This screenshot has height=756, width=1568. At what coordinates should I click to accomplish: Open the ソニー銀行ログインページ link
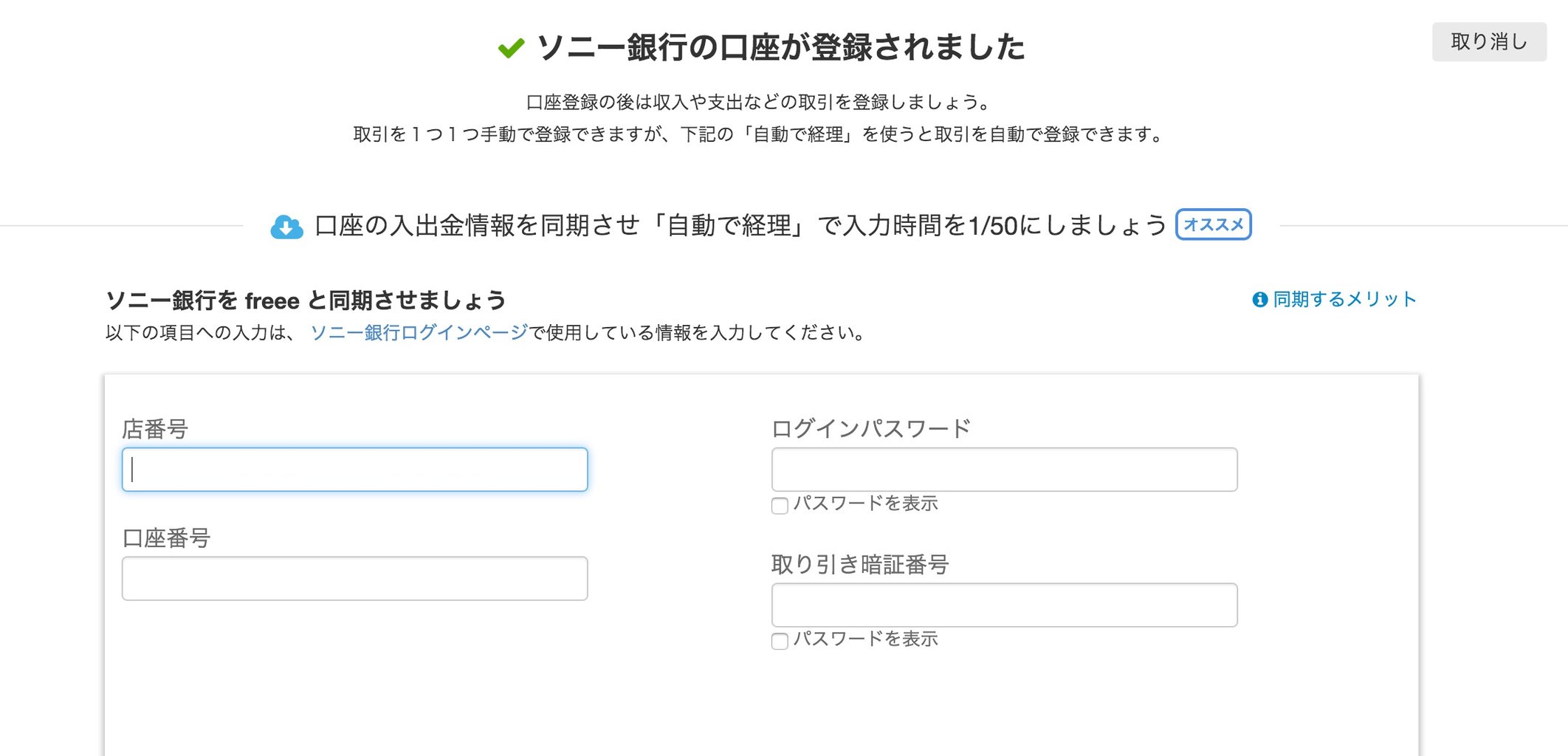419,332
